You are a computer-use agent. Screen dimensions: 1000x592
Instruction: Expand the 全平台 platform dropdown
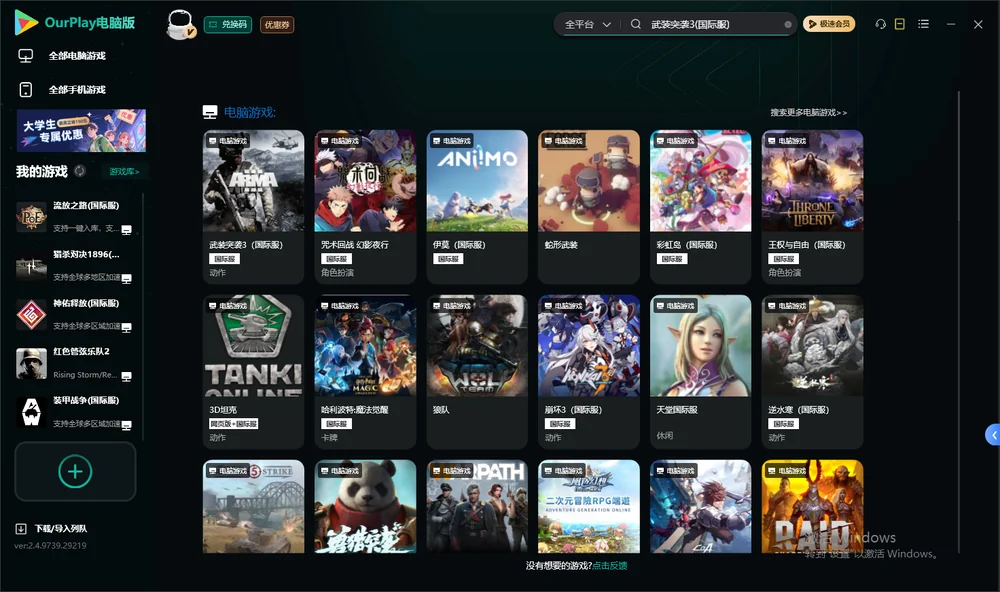(x=587, y=24)
